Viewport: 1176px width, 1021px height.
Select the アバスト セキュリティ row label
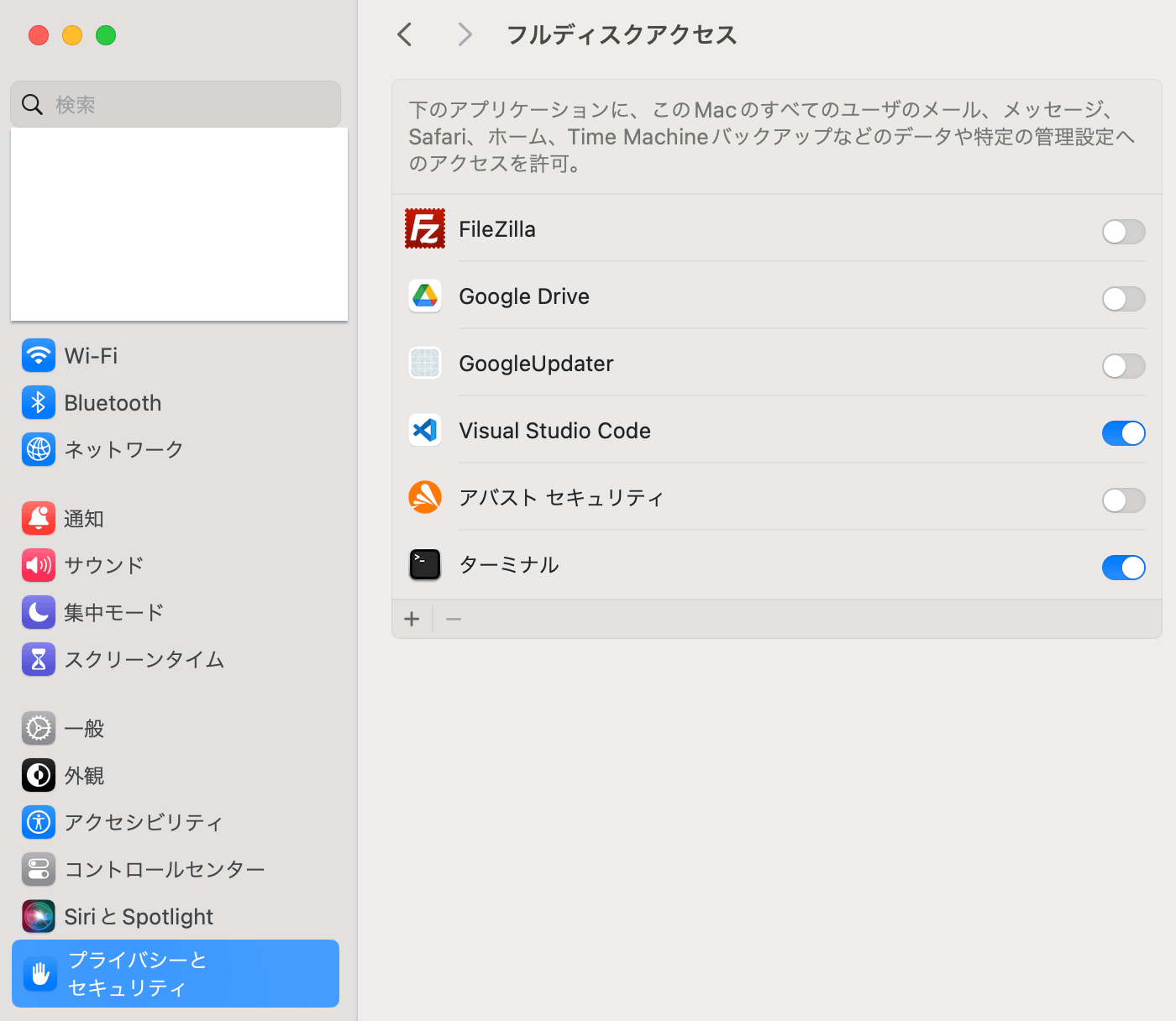[x=561, y=497]
